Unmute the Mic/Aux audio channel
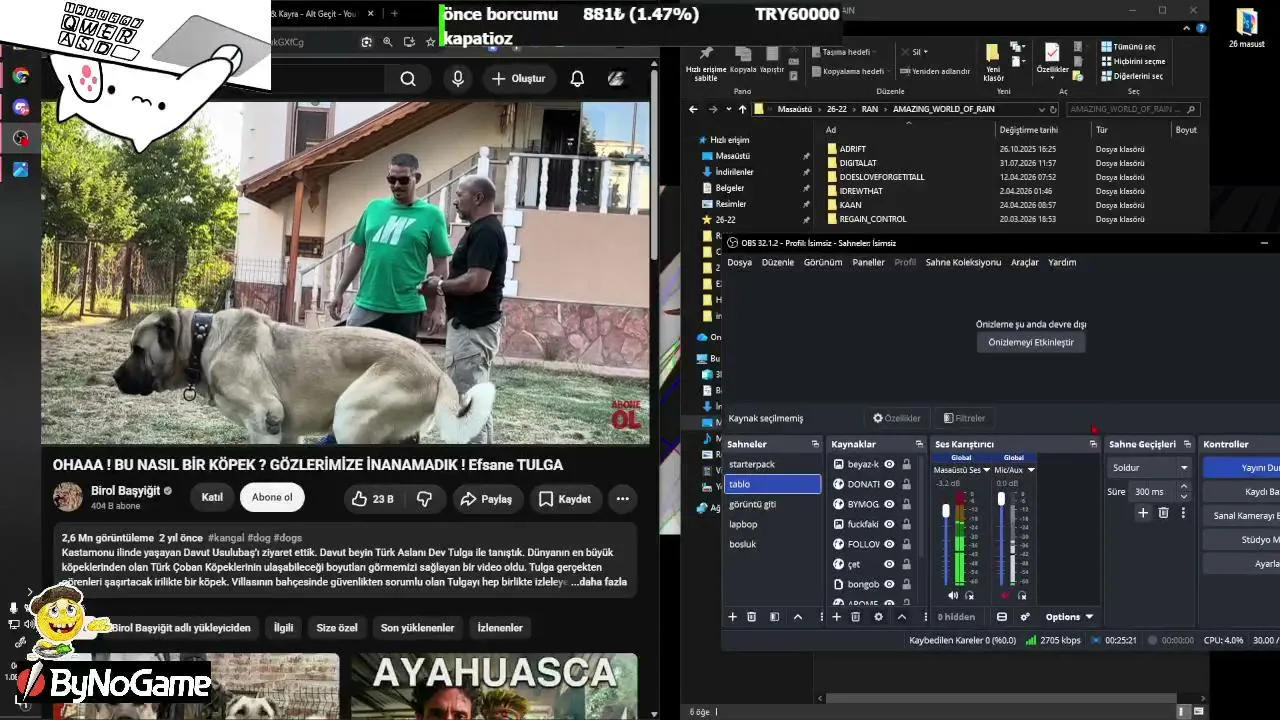 [x=1005, y=595]
